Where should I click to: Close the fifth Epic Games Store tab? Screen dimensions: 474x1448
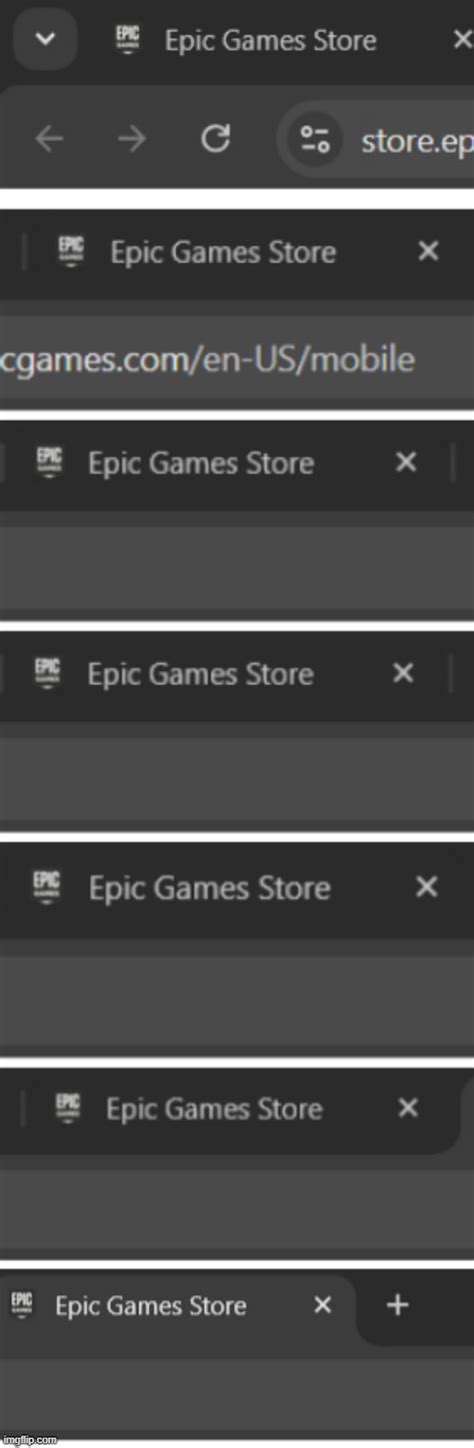pos(427,886)
